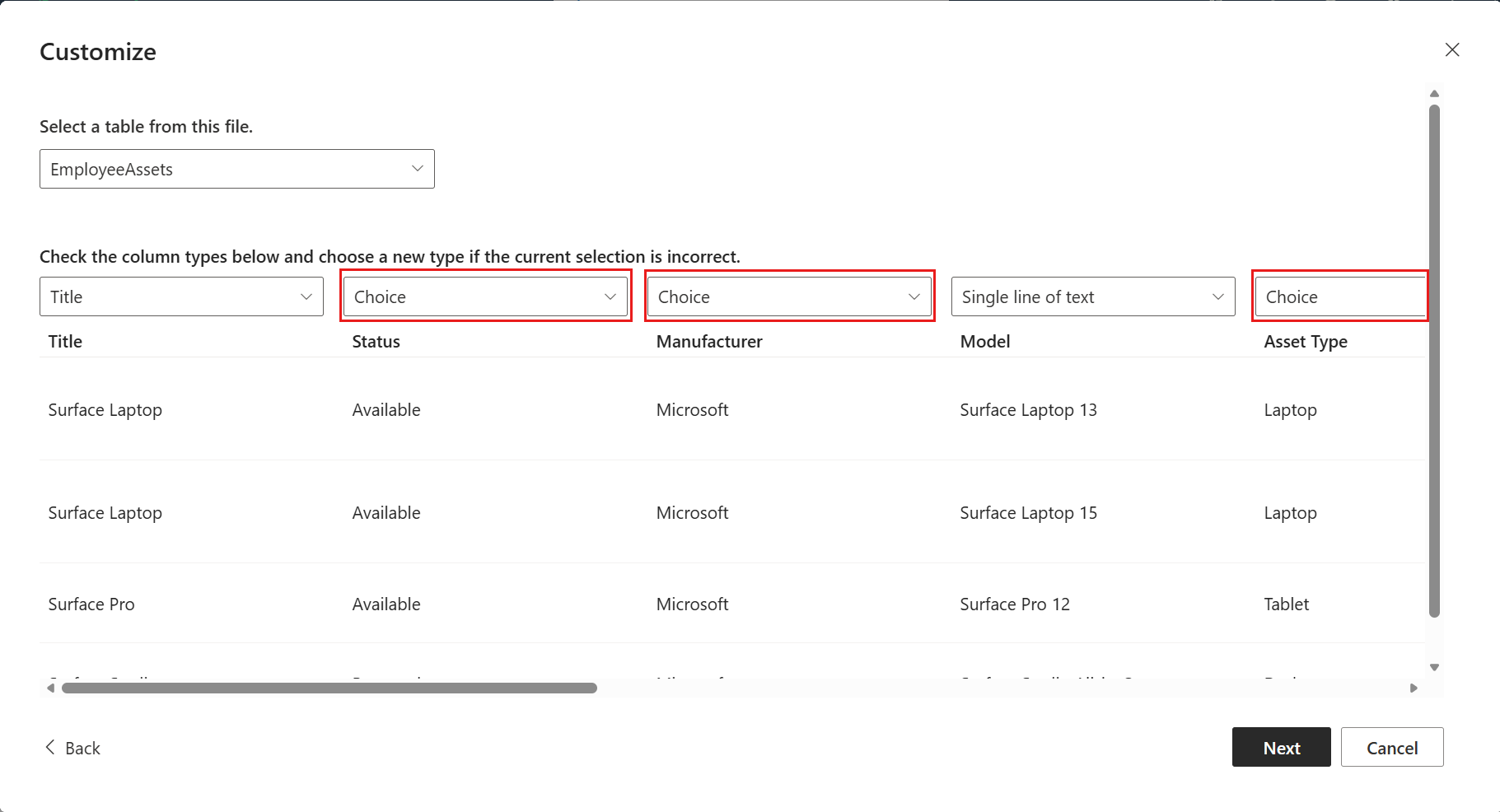Click Microsoft cell in Surface Pro 12 row

point(692,604)
